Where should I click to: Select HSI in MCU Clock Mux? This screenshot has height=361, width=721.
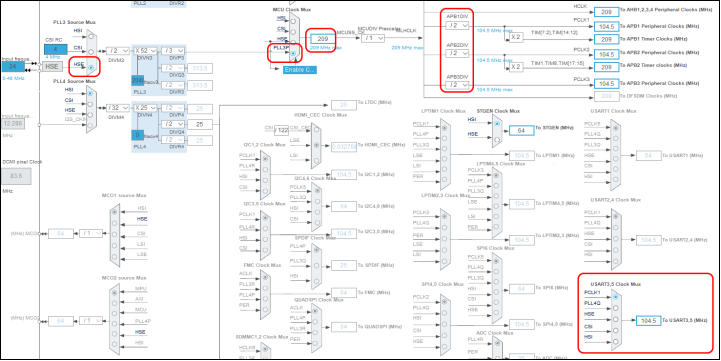tap(293, 21)
